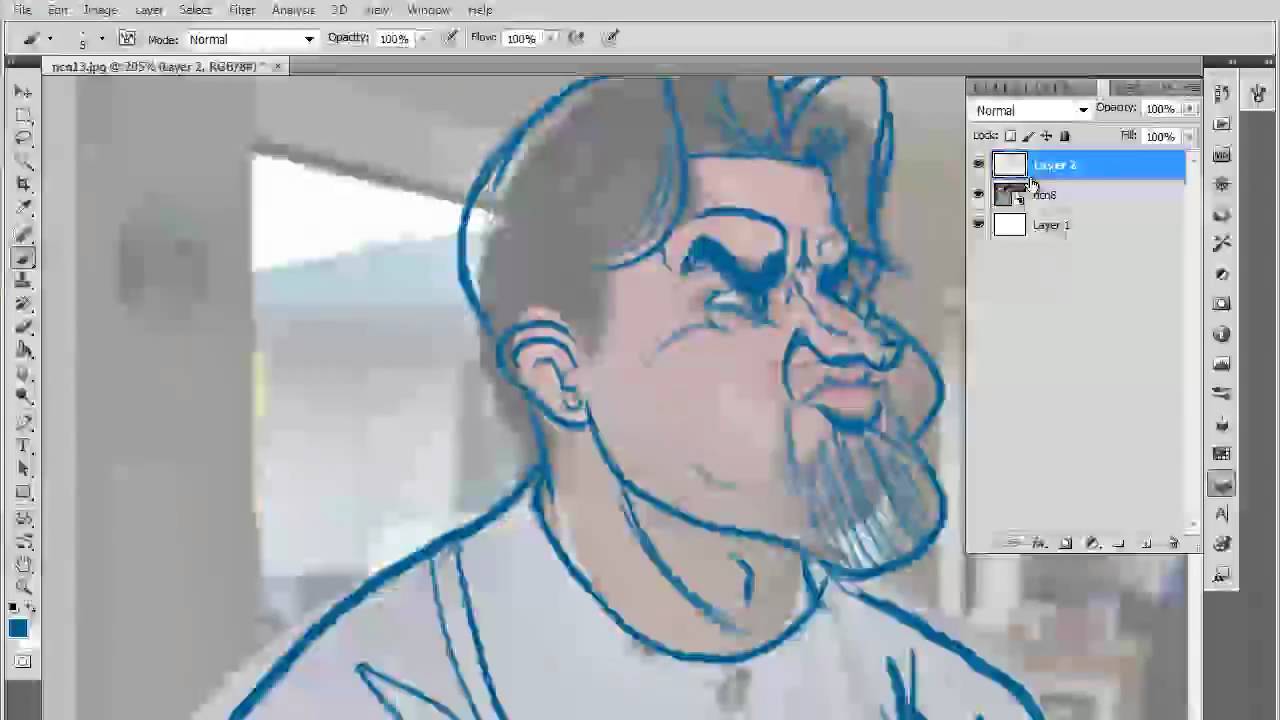Open the layer Opacity slider arrow
The width and height of the screenshot is (1280, 720).
pos(1190,108)
